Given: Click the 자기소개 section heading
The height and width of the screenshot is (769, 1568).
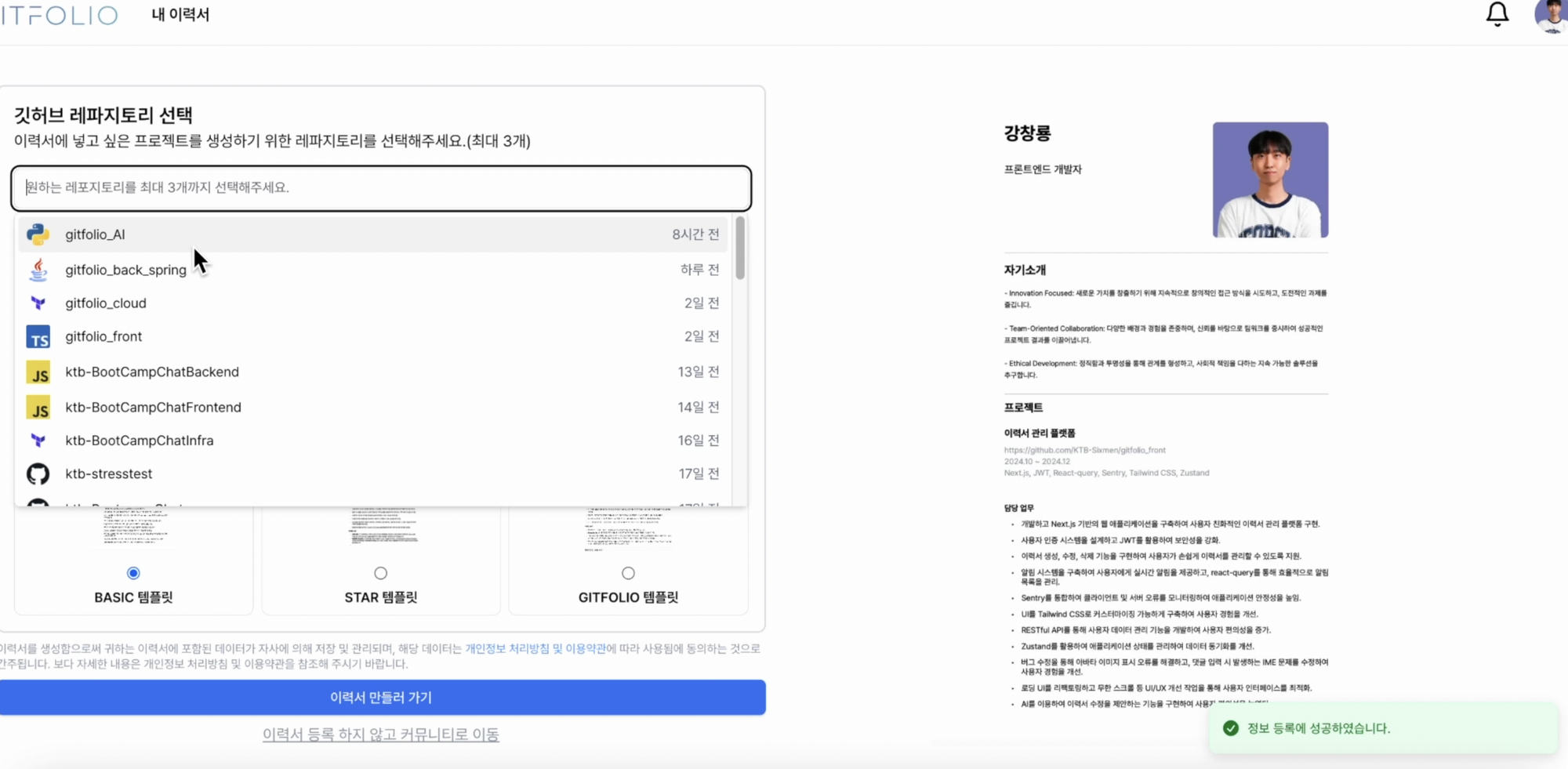Looking at the screenshot, I should tap(1025, 270).
